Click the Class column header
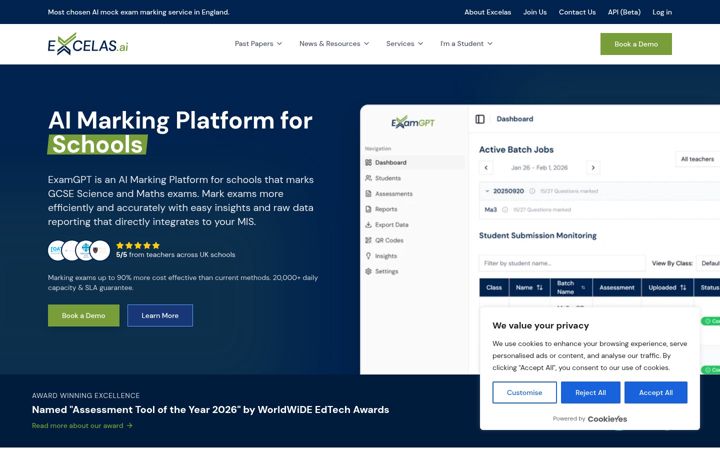 tap(494, 287)
